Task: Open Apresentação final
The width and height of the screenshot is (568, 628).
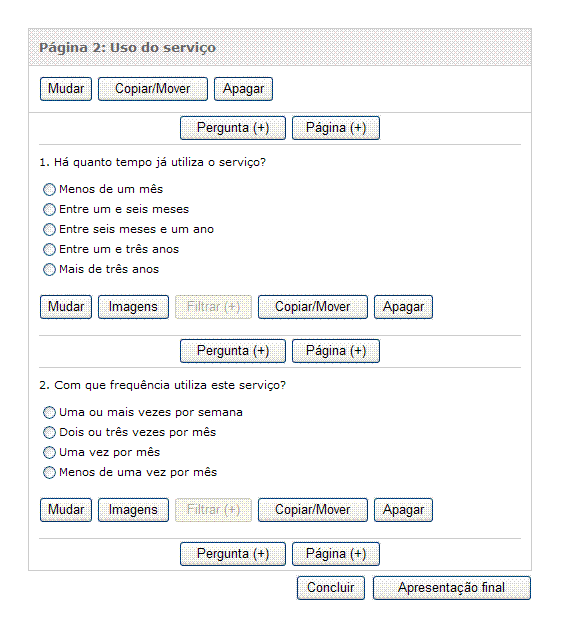Action: 452,588
